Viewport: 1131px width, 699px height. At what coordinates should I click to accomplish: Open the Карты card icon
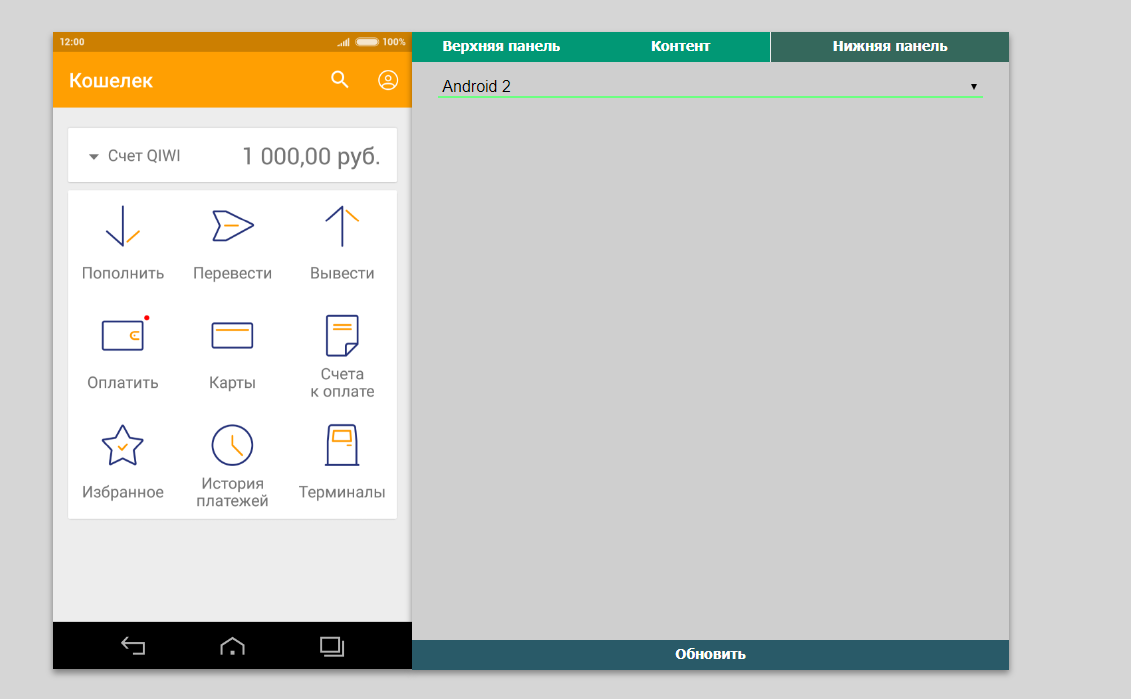pos(232,335)
